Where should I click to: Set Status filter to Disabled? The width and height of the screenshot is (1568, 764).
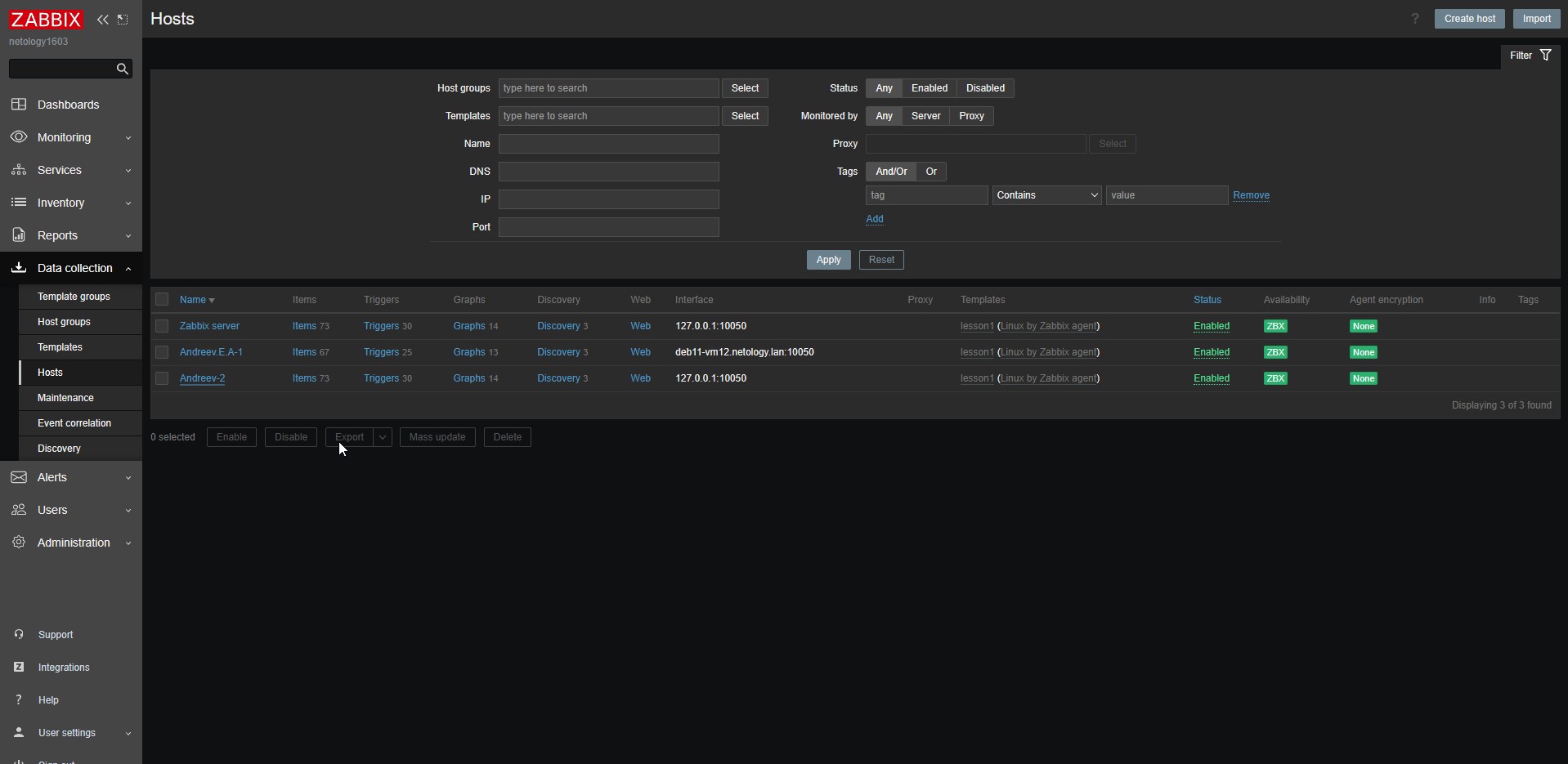985,88
